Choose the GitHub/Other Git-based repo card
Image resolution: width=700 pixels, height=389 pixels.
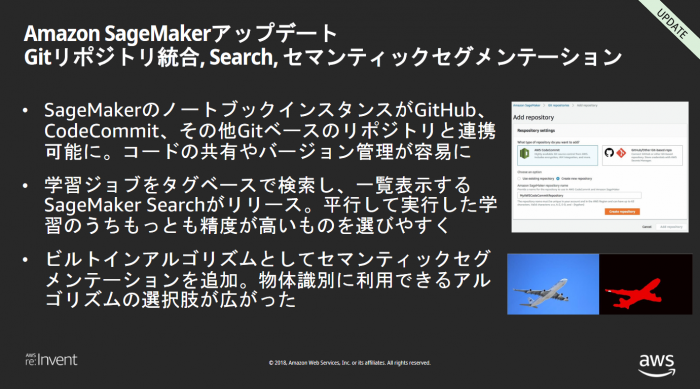642,155
